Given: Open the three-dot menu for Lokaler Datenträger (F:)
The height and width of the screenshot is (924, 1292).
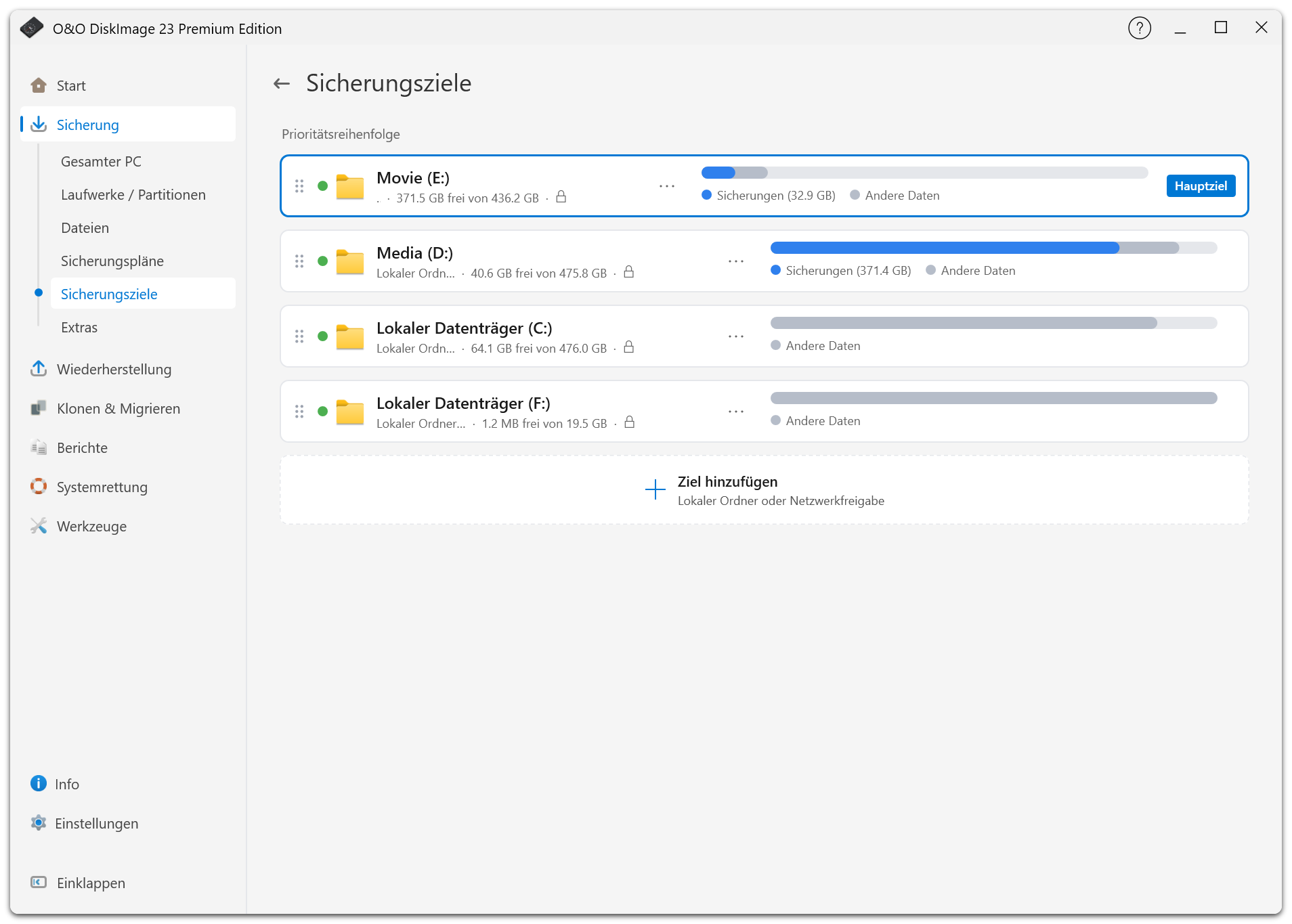Looking at the screenshot, I should pos(736,412).
